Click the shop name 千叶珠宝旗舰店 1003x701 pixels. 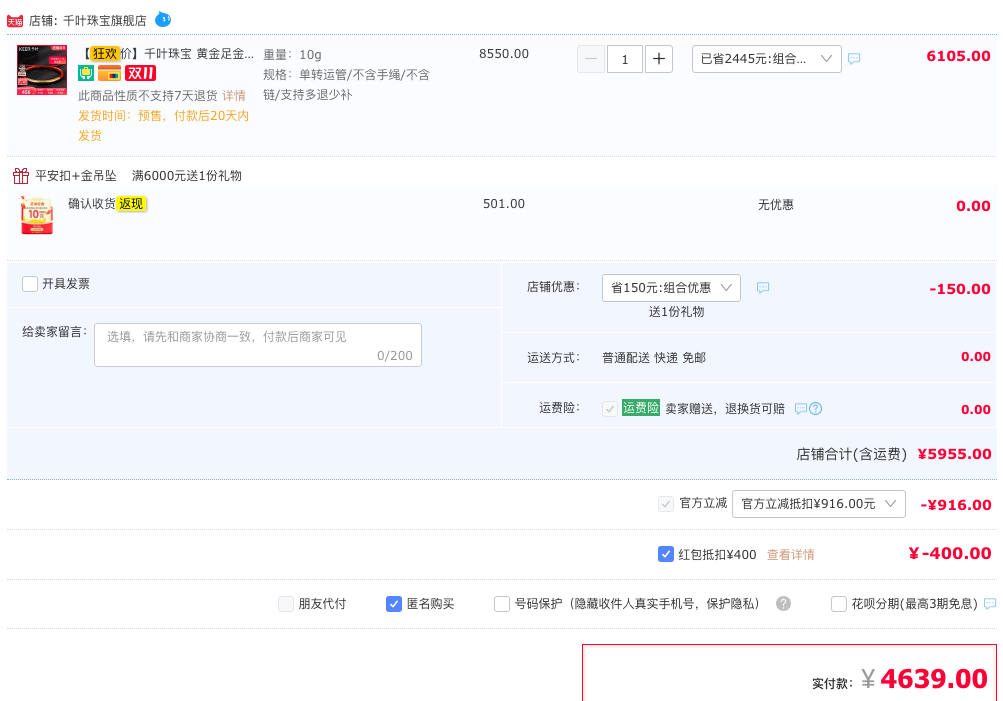click(104, 21)
